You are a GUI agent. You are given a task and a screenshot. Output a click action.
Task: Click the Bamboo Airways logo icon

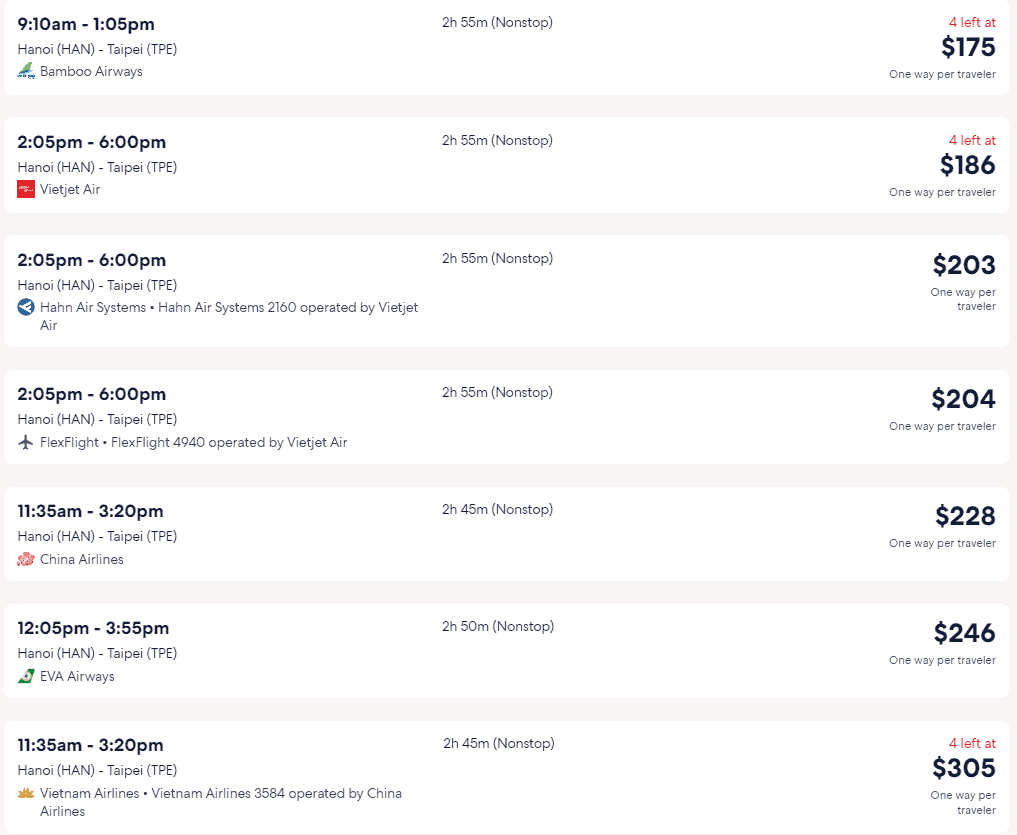[26, 71]
